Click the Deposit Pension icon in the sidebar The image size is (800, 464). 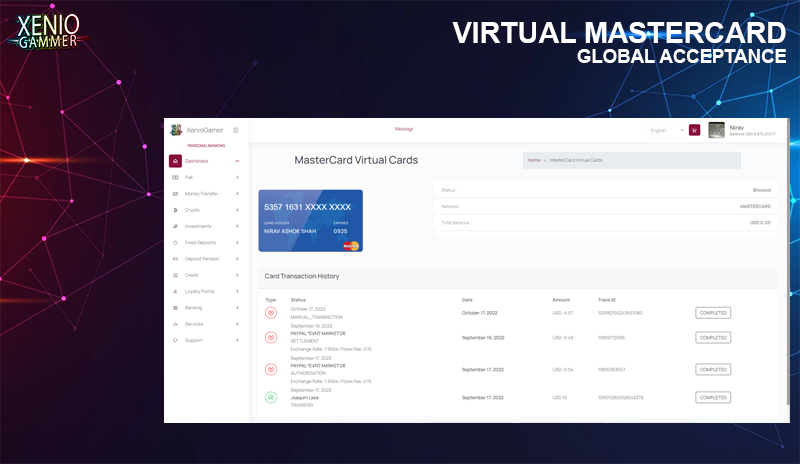[176, 259]
